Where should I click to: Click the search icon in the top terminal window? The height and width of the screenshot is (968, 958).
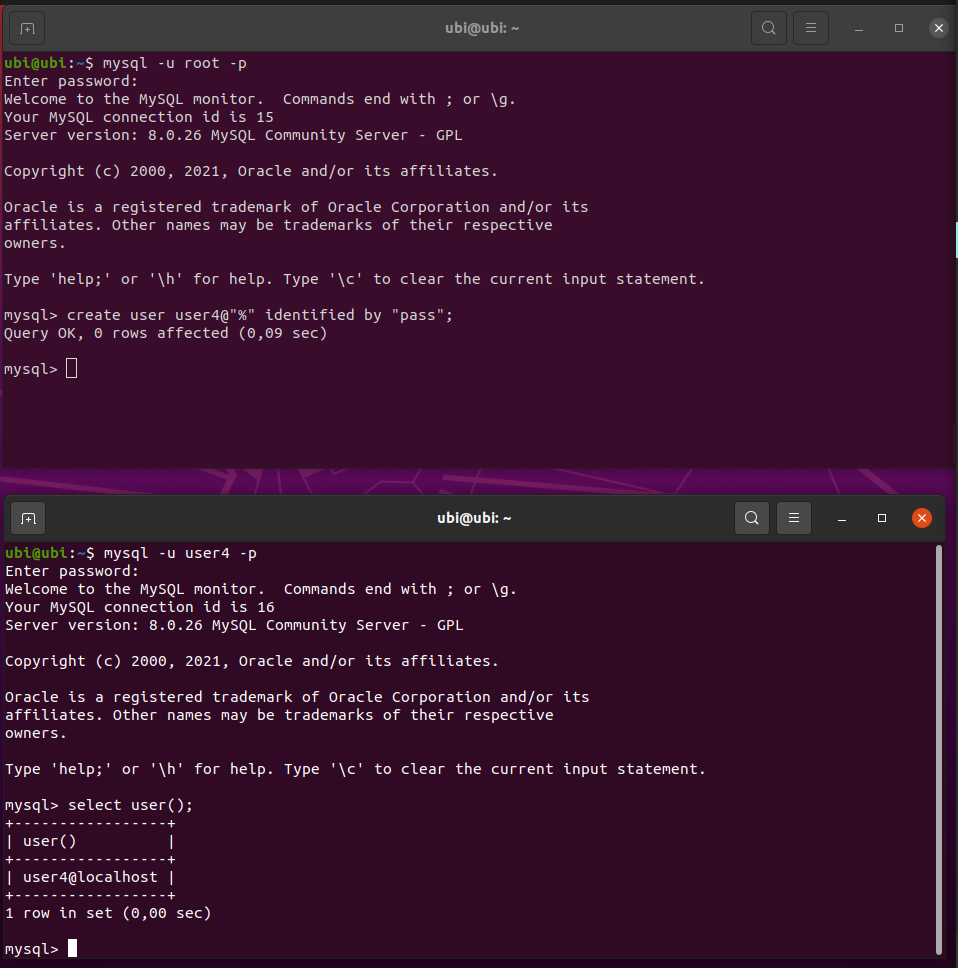(768, 28)
